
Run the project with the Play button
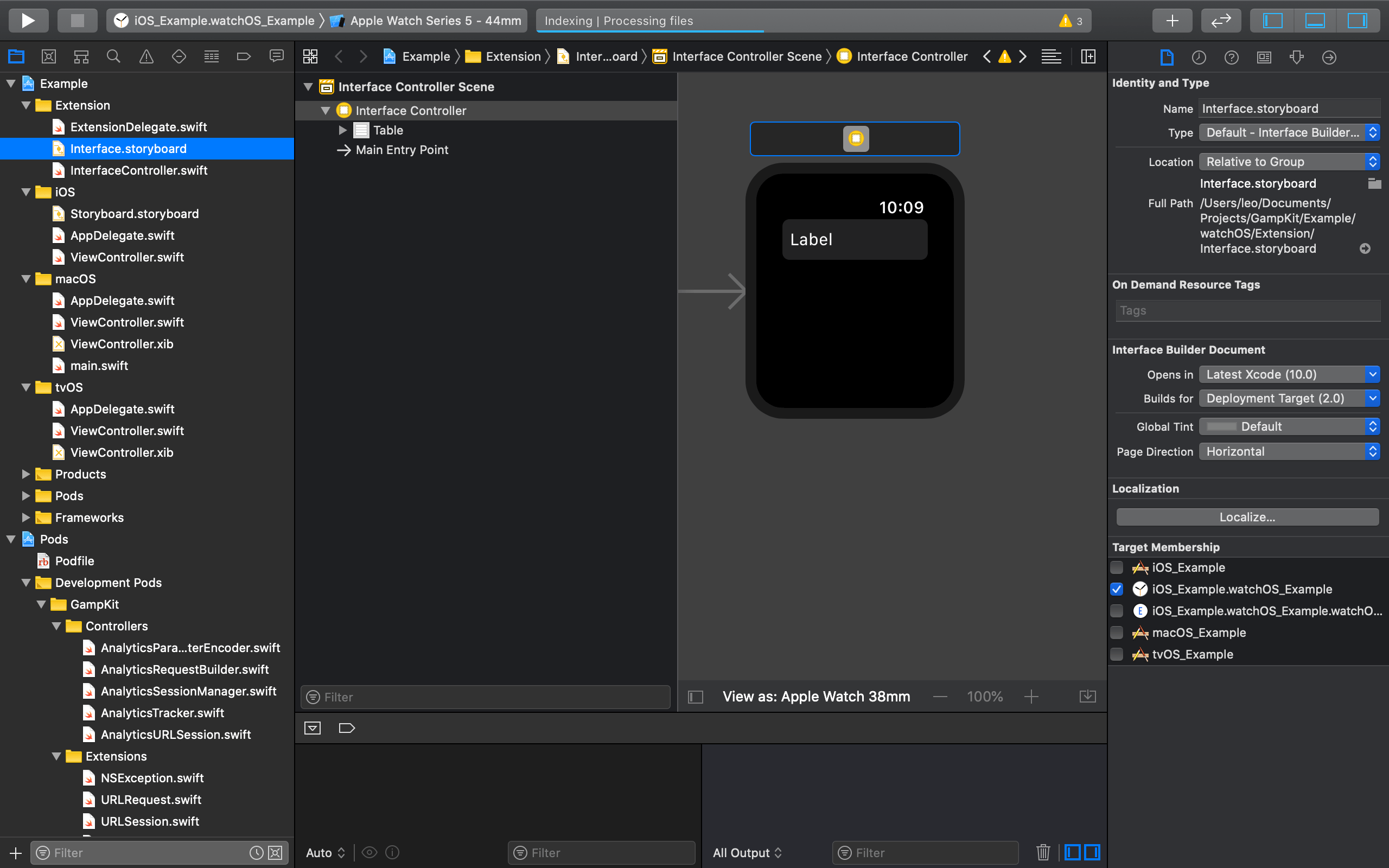click(x=28, y=20)
